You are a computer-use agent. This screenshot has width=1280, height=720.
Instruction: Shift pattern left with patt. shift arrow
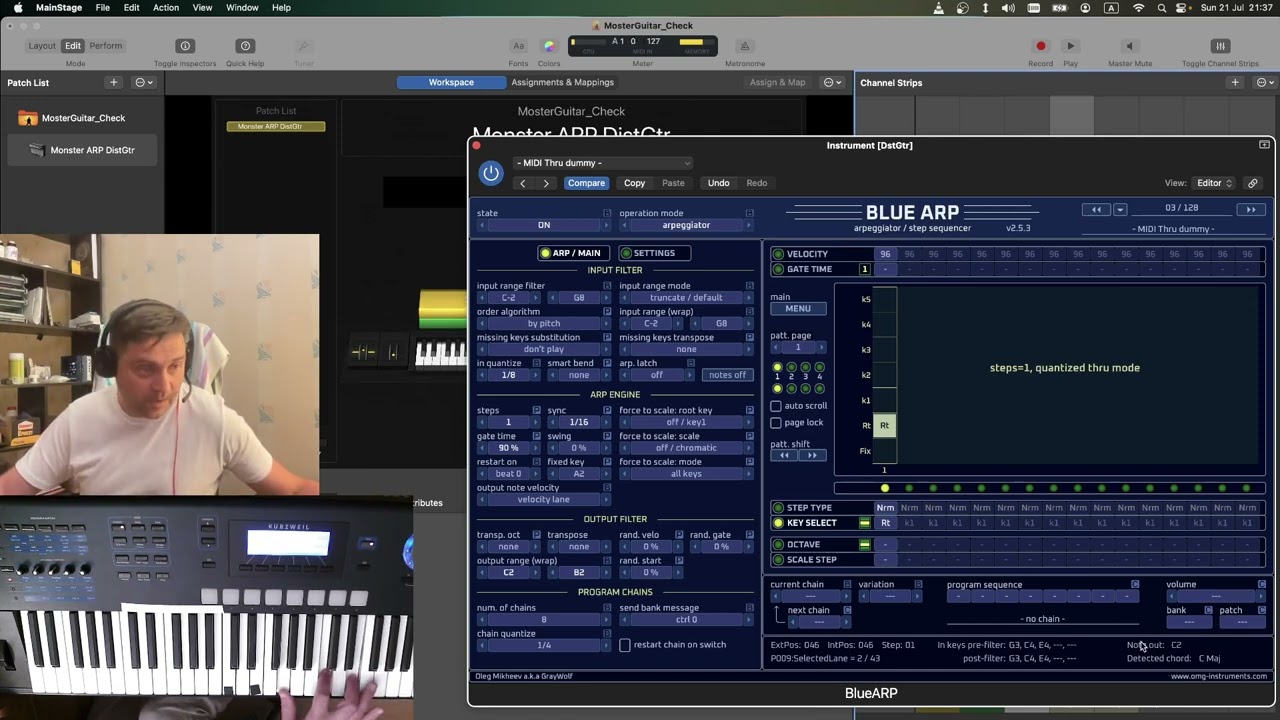click(x=784, y=456)
